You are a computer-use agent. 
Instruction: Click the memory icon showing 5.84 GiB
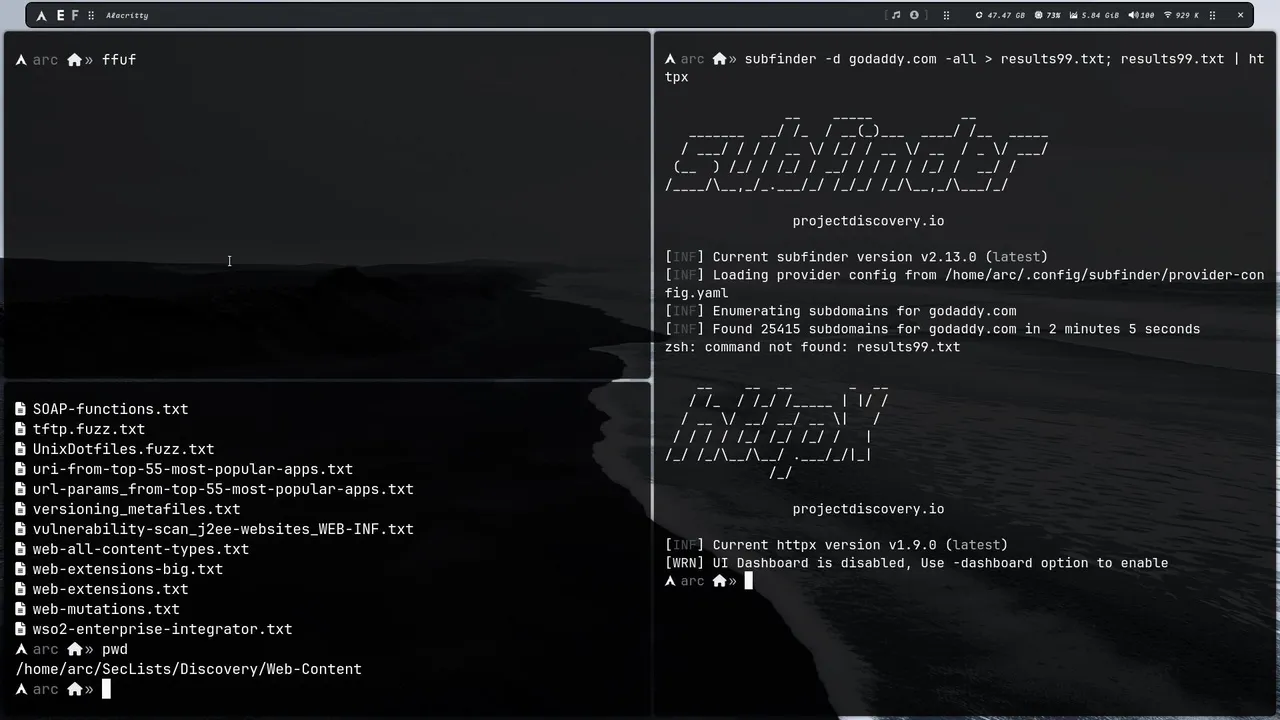pyautogui.click(x=1073, y=15)
